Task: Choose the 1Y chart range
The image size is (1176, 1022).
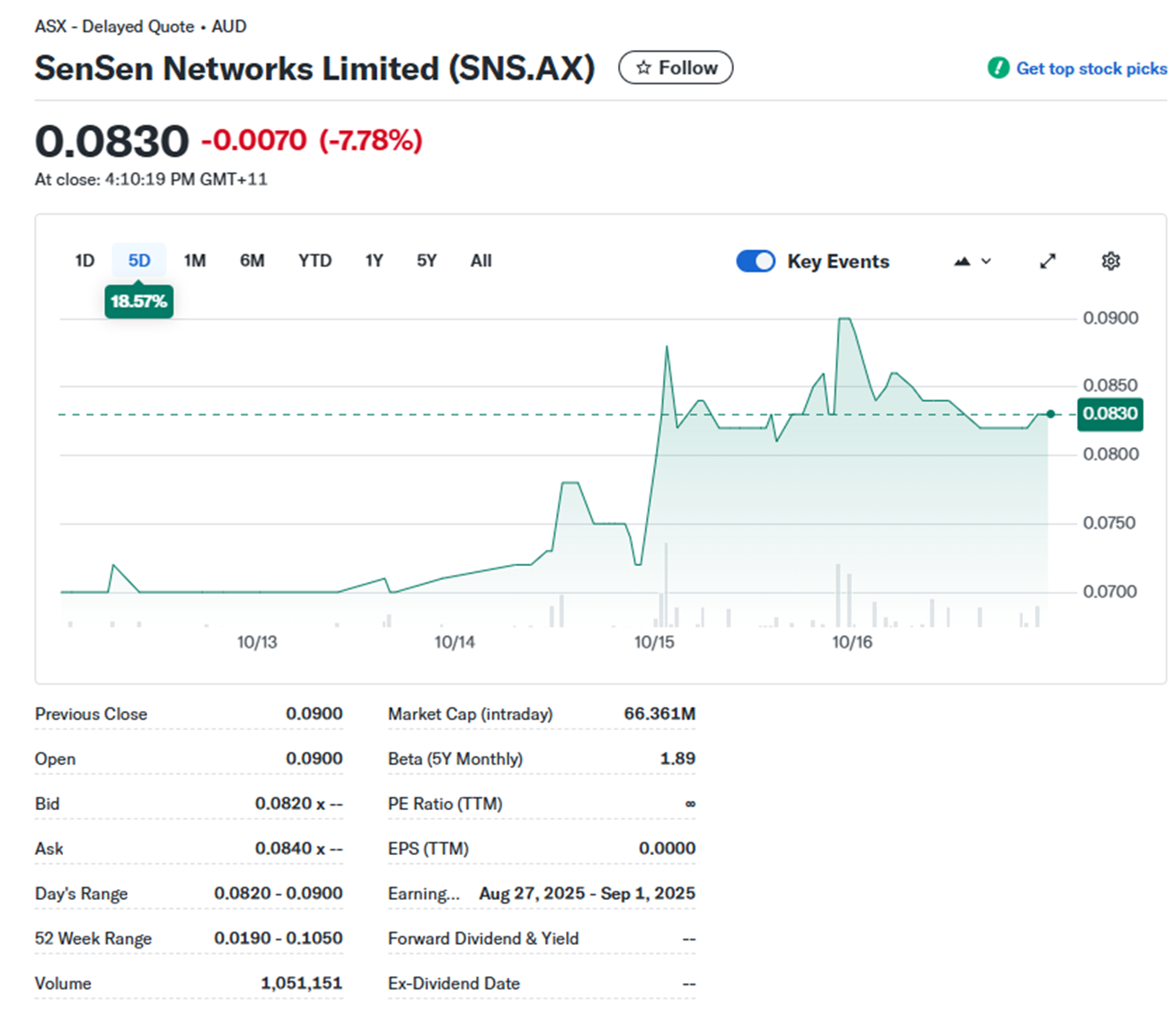Action: click(374, 261)
